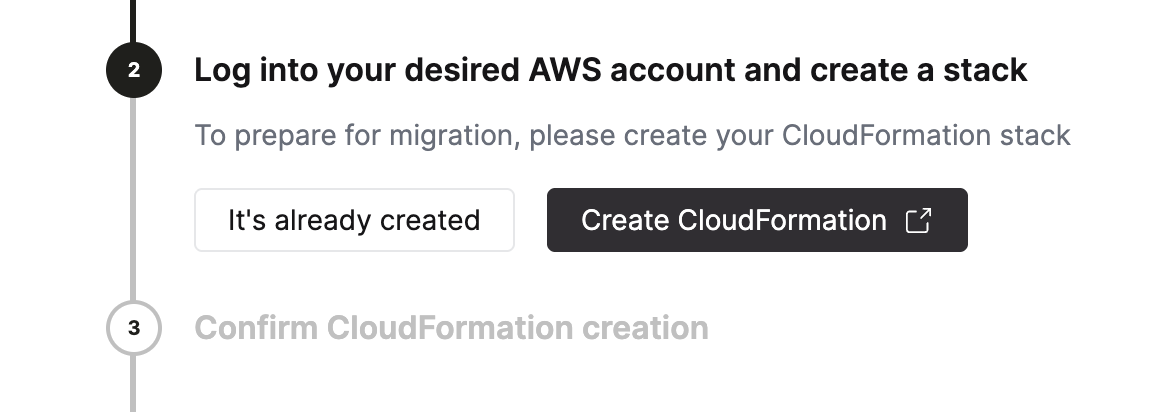Click the number 3 in the step indicator
The height and width of the screenshot is (412, 1168).
[133, 328]
